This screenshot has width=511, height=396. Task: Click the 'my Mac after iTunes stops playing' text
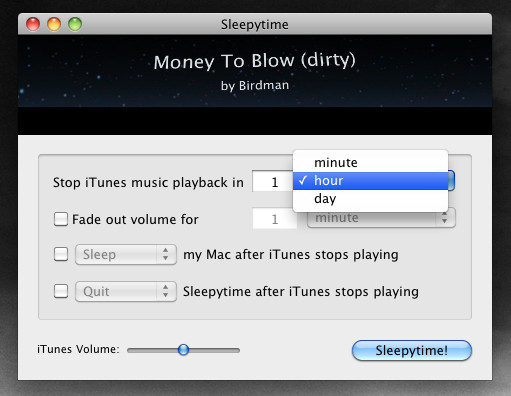pos(291,255)
